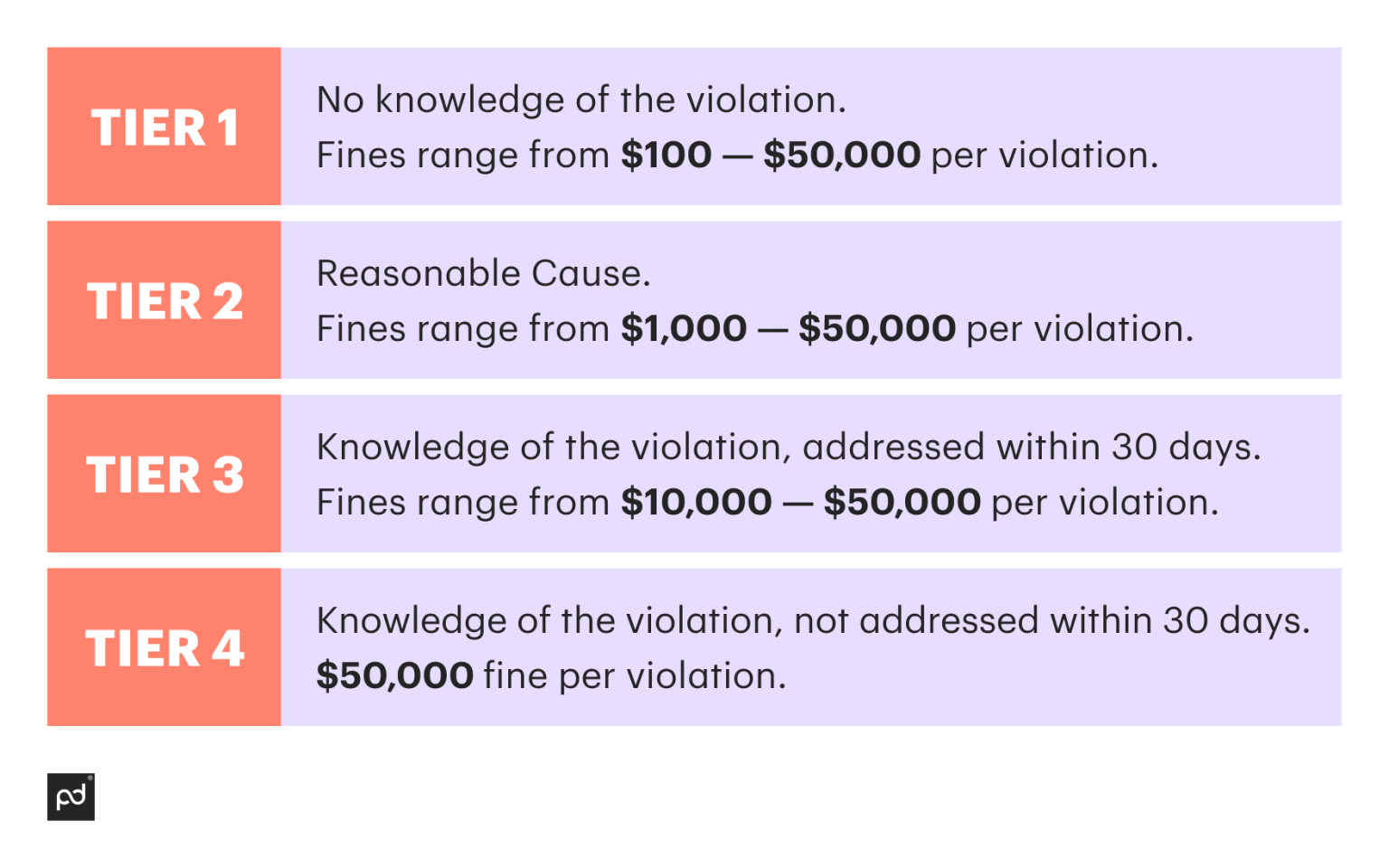Click "addressed within 30 days" text in Tier 3
Screen dimensions: 1389x868
click(x=1031, y=447)
